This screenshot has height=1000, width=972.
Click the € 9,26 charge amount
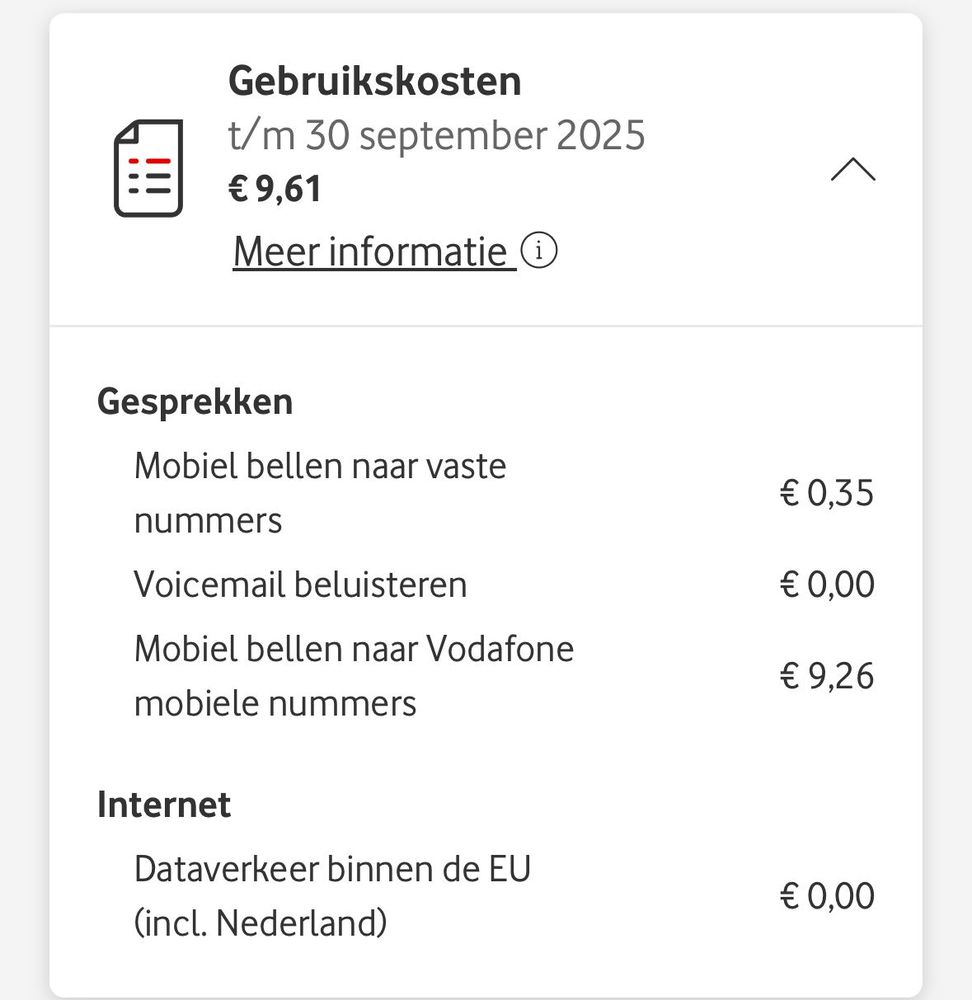coord(826,677)
